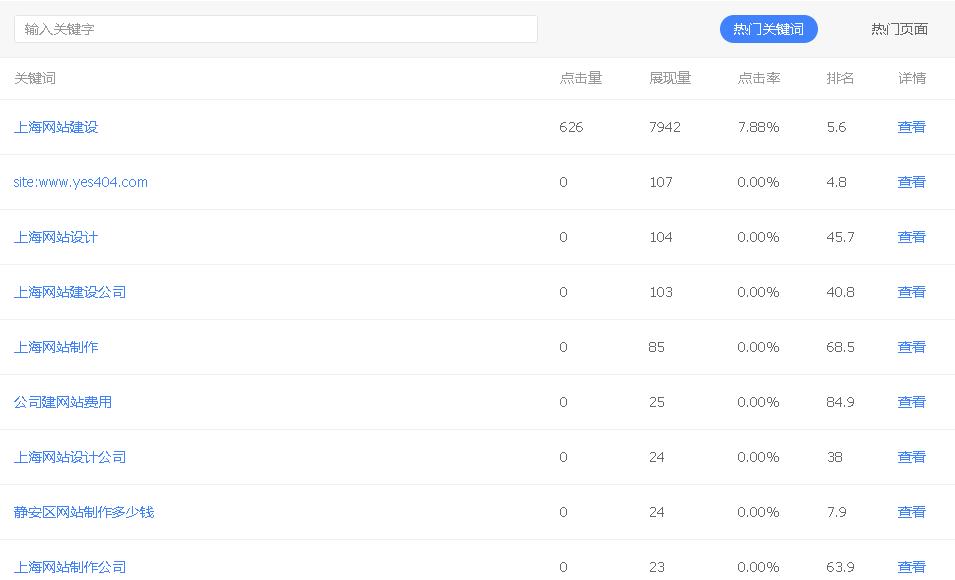
Task: Click the 上海网站制作公司 keyword link
Action: (70, 567)
